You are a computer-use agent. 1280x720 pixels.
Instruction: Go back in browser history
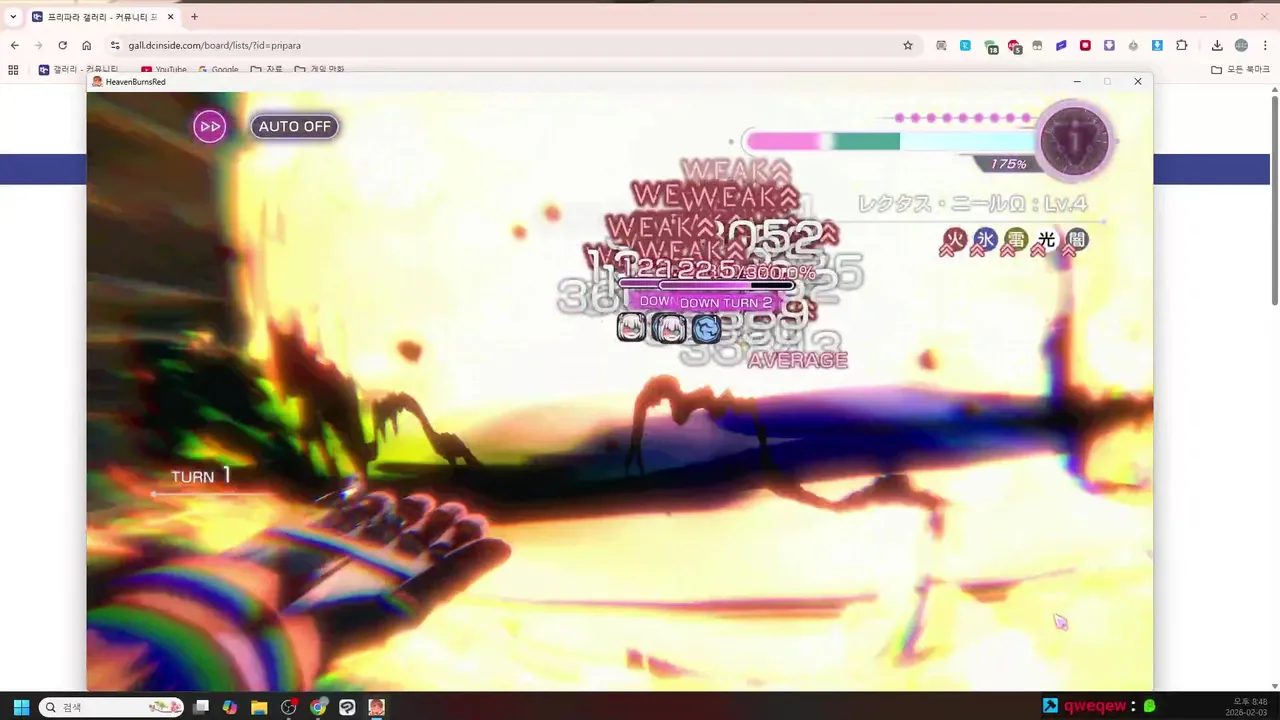tap(15, 45)
